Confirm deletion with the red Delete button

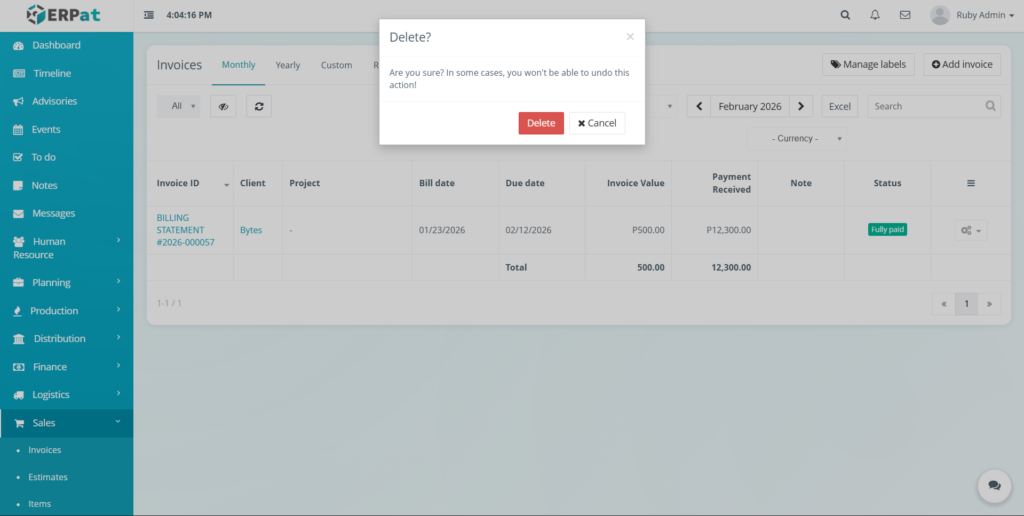coord(541,123)
